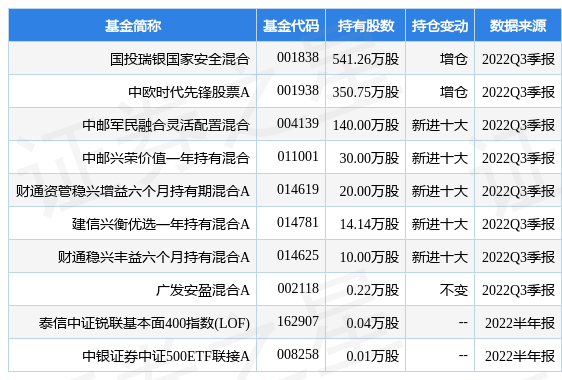Screen dimensions: 562x380
Task: Select fund name 财通资管稳兴增益六个月持有期混合A
Action: click(133, 191)
